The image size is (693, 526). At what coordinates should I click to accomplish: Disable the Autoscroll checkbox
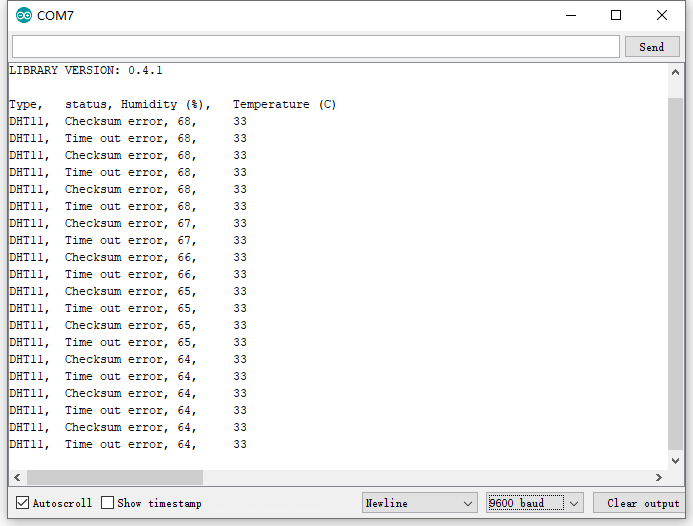(23, 503)
